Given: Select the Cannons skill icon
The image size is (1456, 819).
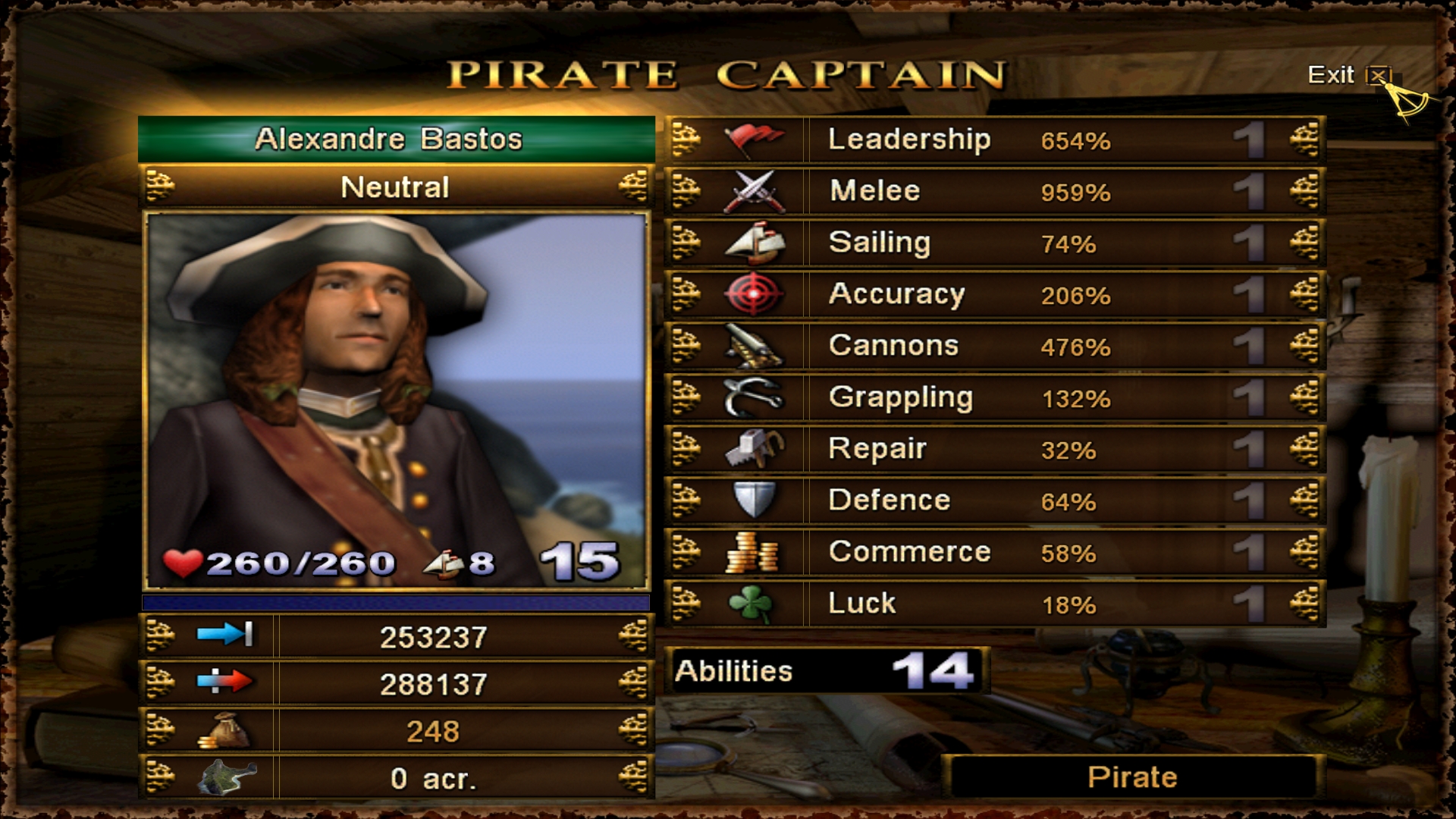Looking at the screenshot, I should pyautogui.click(x=754, y=346).
